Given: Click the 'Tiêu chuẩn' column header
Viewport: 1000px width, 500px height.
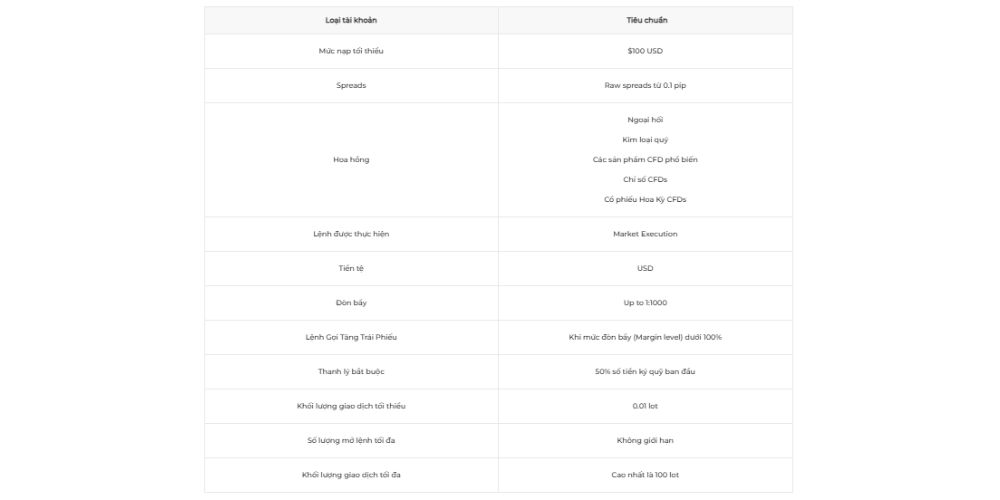Looking at the screenshot, I should tap(645, 20).
